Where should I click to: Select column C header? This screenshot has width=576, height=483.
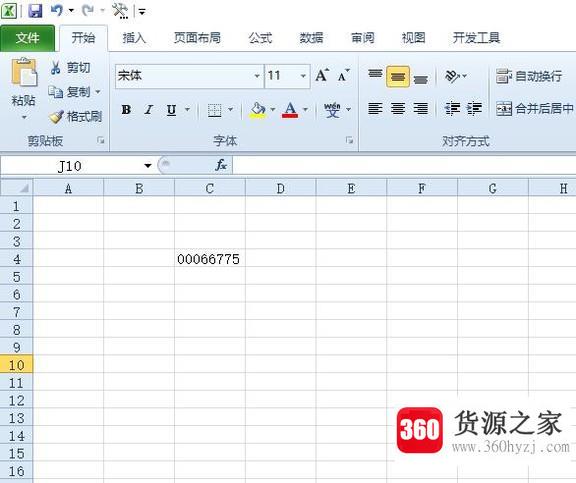[210, 188]
